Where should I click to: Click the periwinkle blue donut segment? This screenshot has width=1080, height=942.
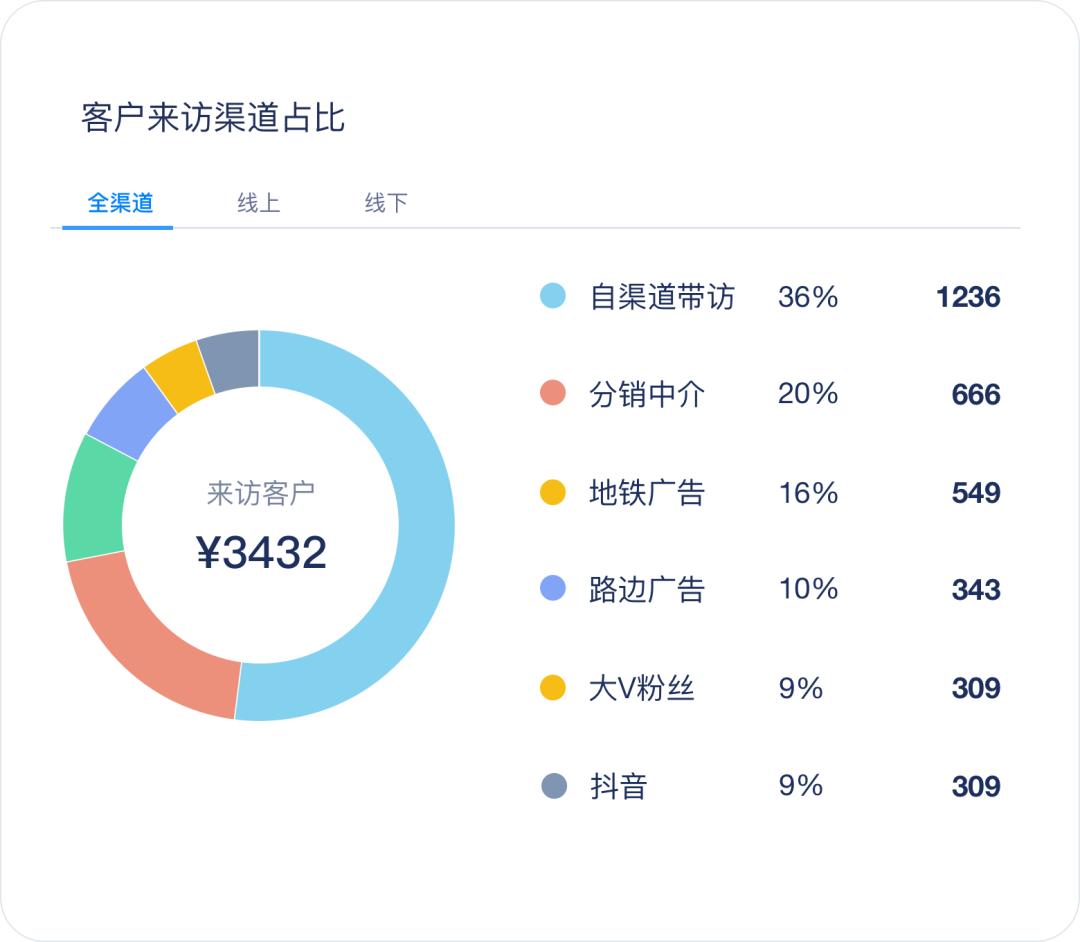[x=130, y=412]
